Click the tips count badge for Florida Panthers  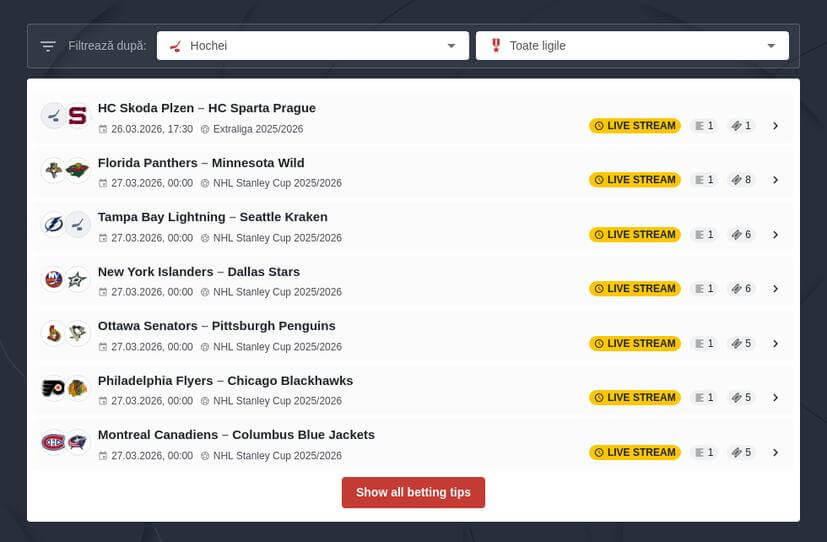741,180
